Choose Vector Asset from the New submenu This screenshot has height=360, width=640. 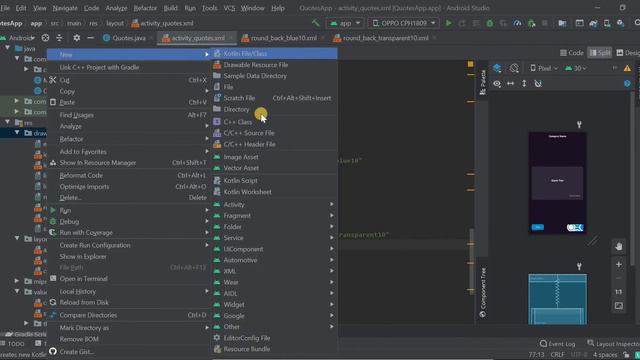pyautogui.click(x=273, y=168)
